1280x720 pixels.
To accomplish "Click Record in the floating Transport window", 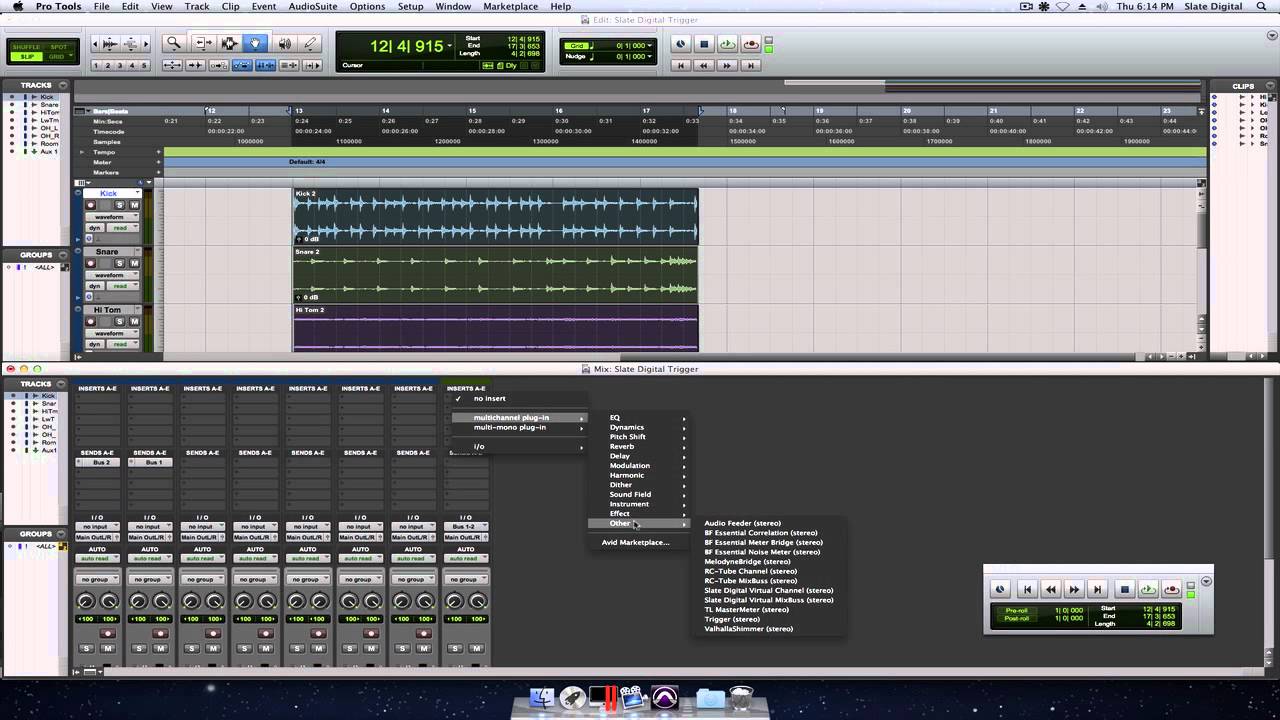I will pos(1172,590).
